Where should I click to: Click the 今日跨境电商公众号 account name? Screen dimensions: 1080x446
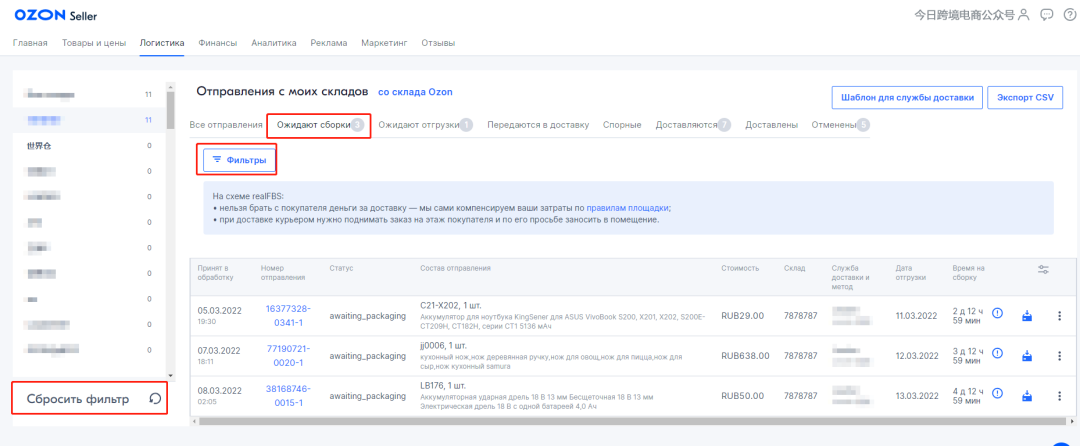(x=964, y=14)
